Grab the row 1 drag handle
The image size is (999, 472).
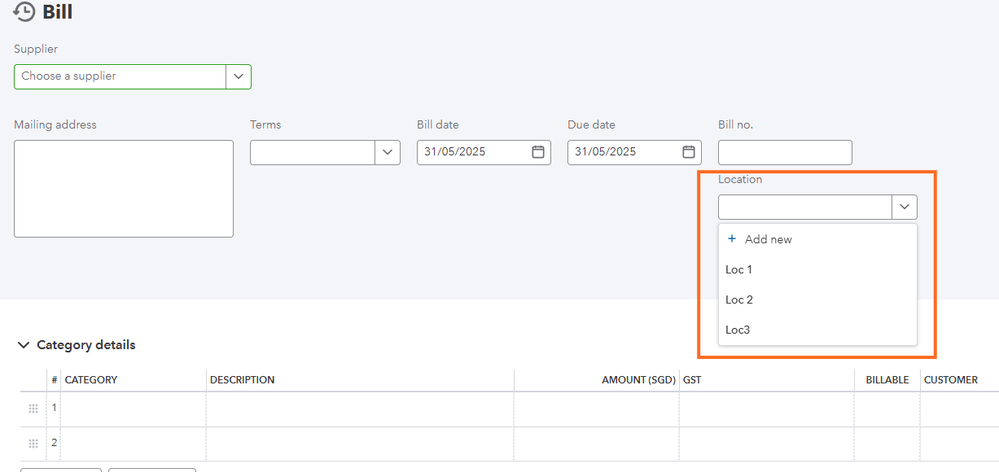tap(33, 409)
